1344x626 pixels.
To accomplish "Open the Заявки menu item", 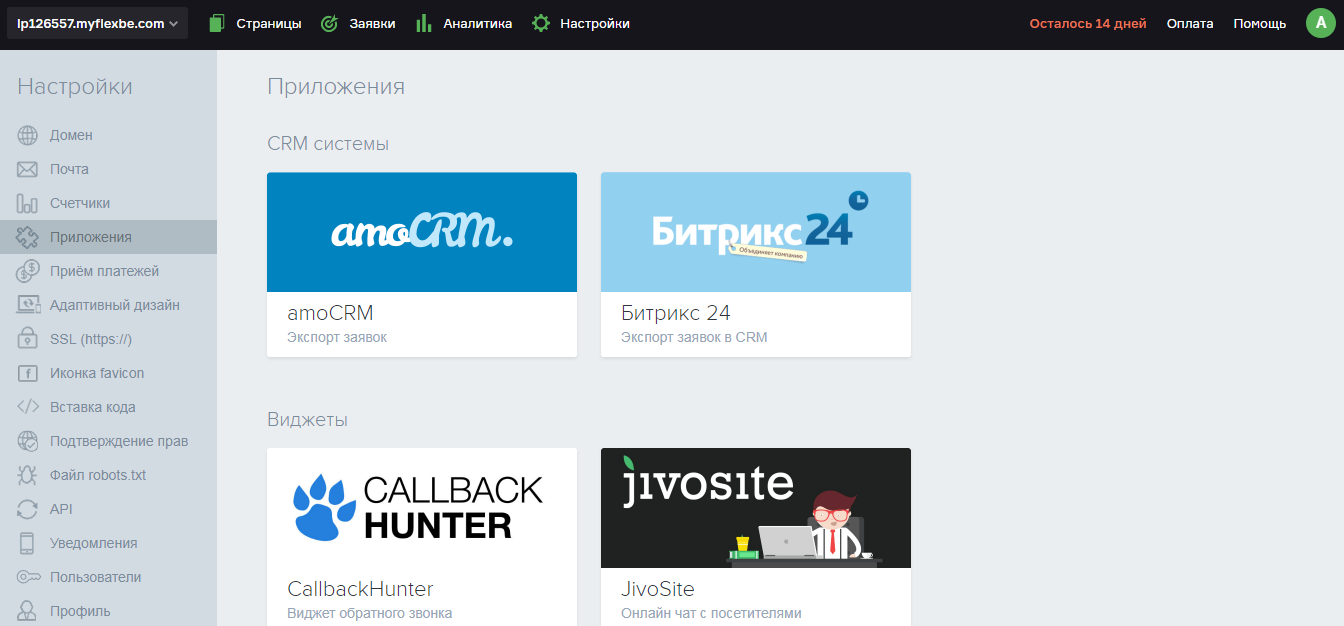I will coord(372,23).
